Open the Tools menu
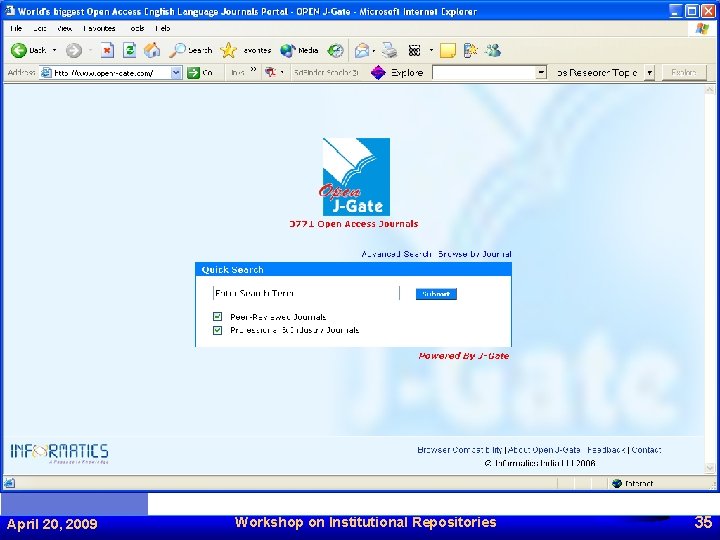Image resolution: width=720 pixels, height=540 pixels. (136, 28)
